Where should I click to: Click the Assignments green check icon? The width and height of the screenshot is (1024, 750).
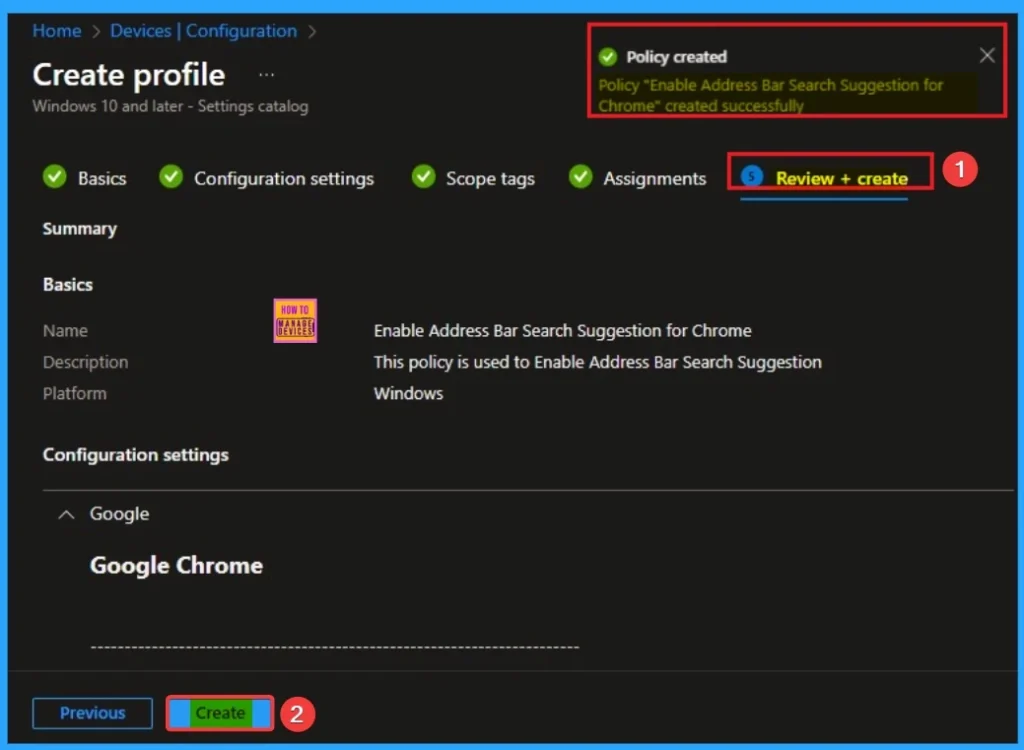[580, 176]
